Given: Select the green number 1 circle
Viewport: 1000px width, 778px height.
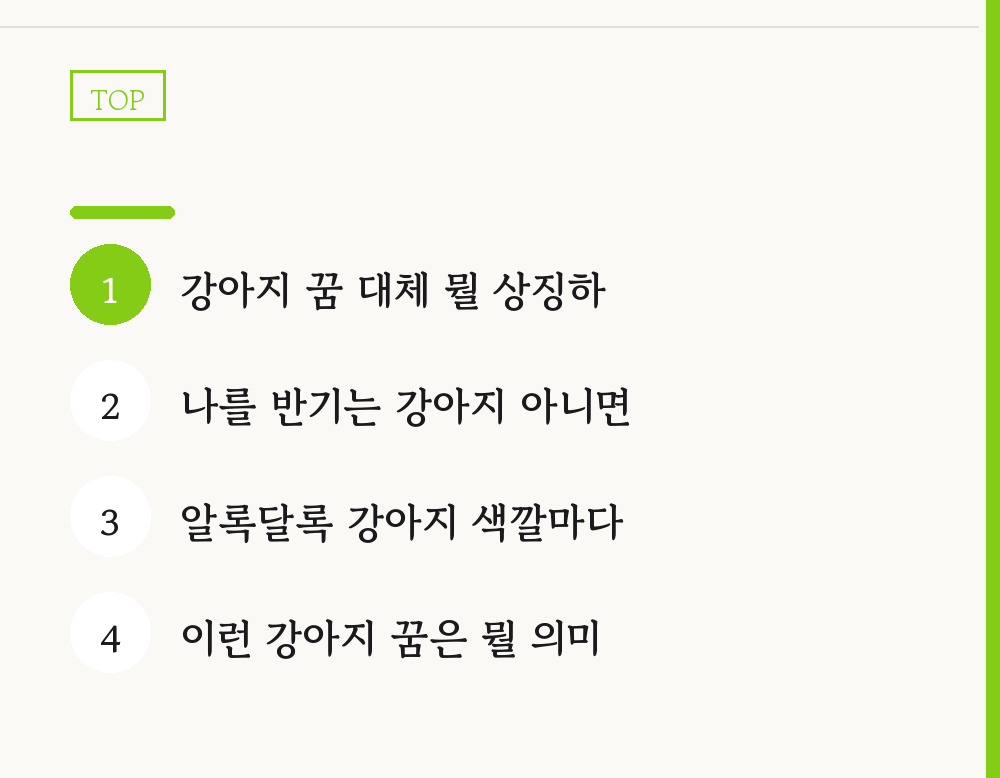Looking at the screenshot, I should click(x=110, y=284).
